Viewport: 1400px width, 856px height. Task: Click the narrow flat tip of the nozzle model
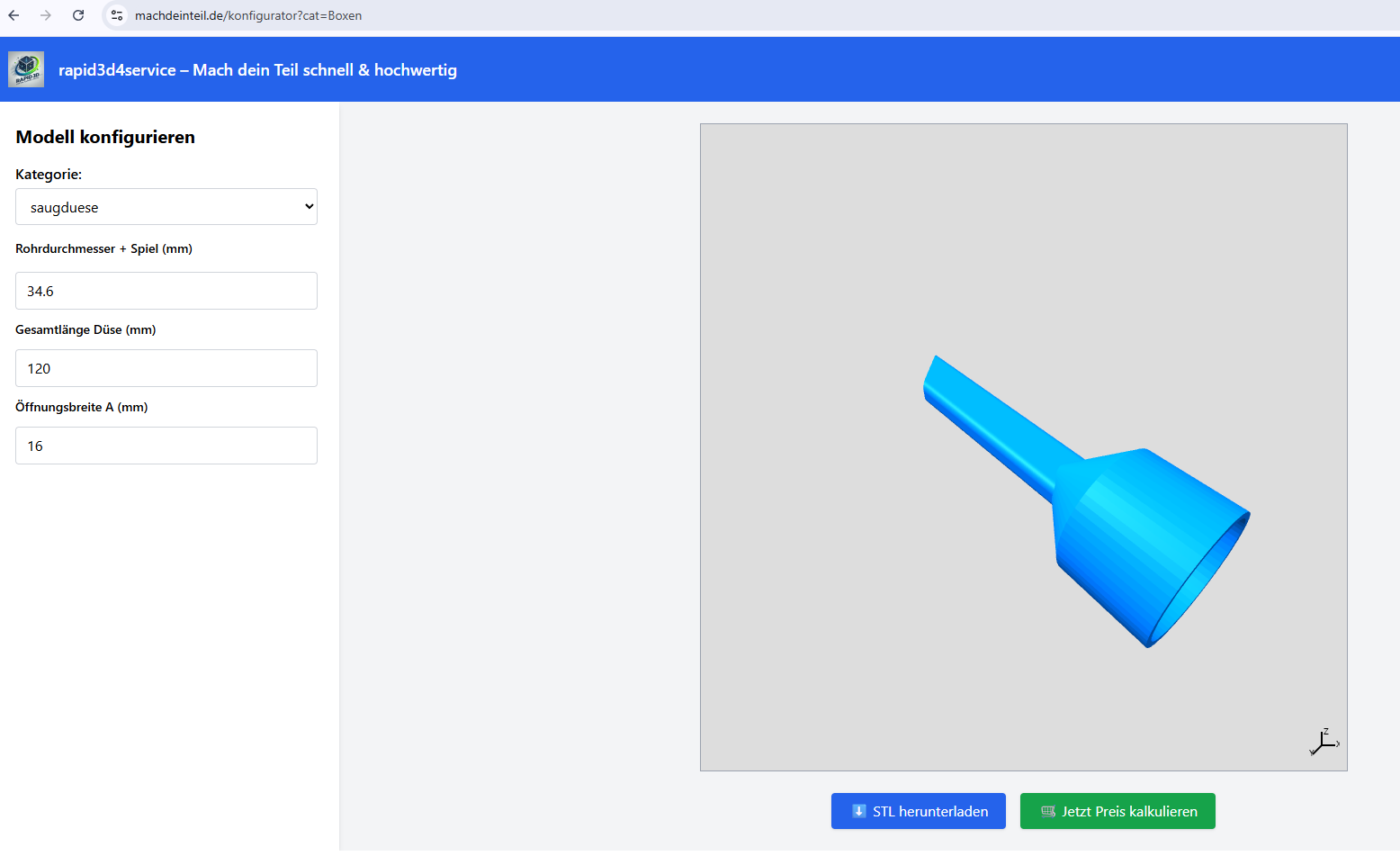[931, 378]
